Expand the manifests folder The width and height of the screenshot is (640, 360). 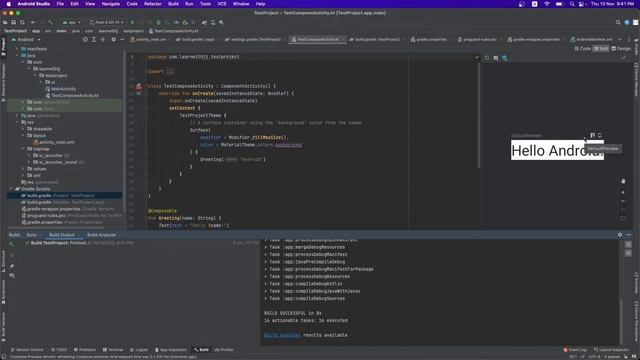17,49
